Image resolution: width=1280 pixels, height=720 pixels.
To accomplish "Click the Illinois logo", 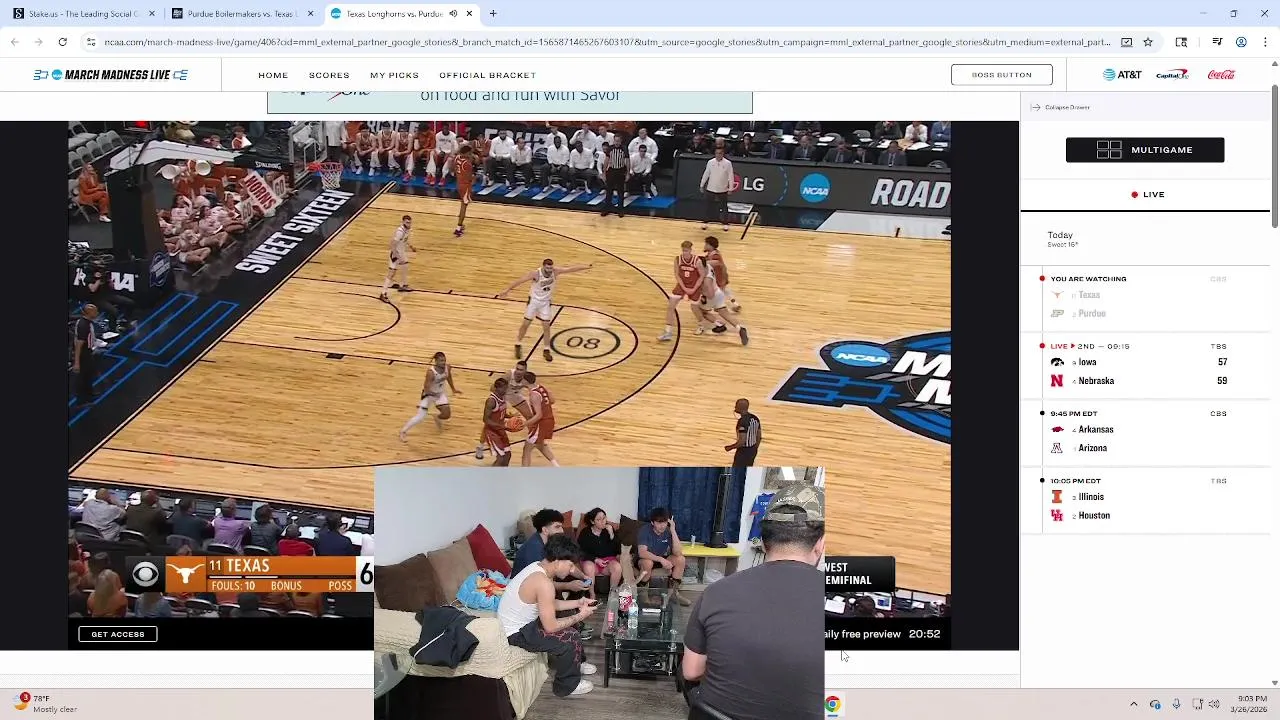I will tap(1057, 497).
